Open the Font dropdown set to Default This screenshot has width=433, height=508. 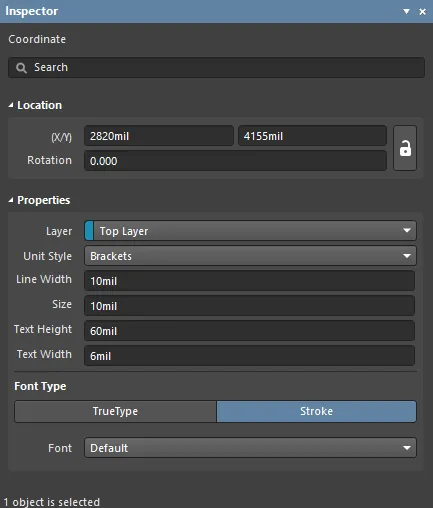(x=250, y=448)
